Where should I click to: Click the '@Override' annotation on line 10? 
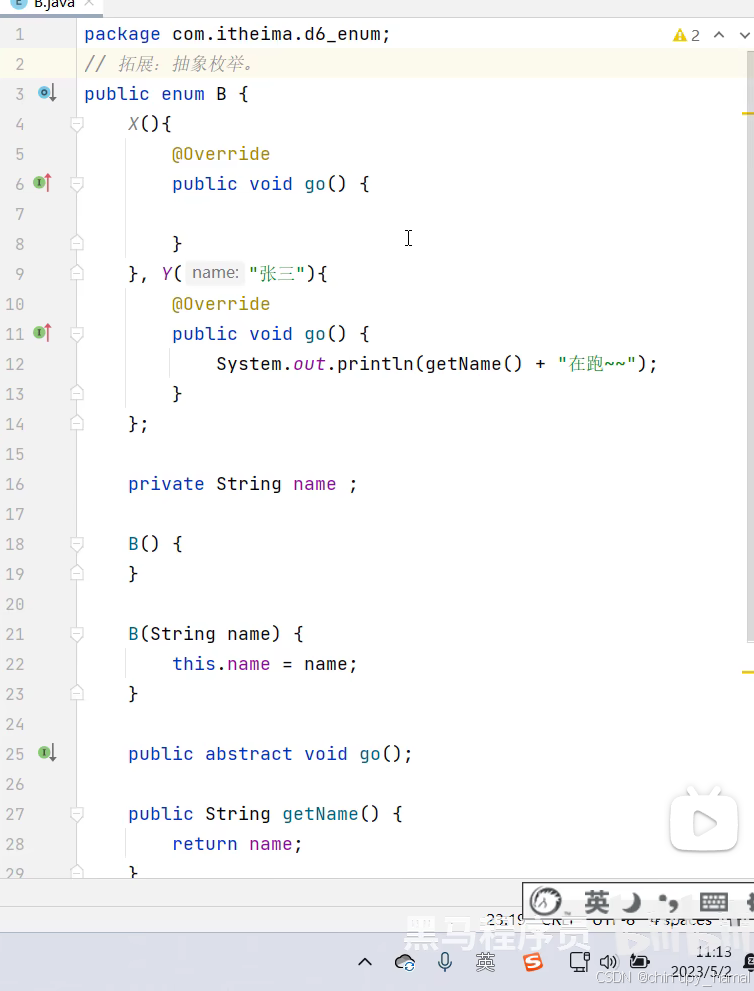(x=221, y=304)
